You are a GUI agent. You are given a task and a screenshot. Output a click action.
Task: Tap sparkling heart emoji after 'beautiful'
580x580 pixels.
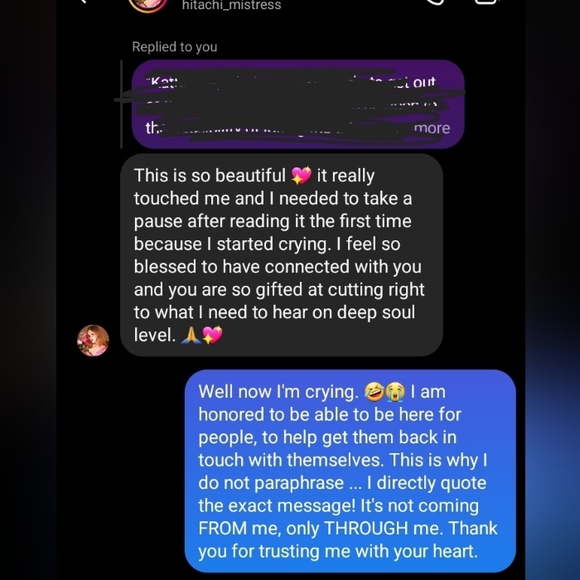point(301,175)
